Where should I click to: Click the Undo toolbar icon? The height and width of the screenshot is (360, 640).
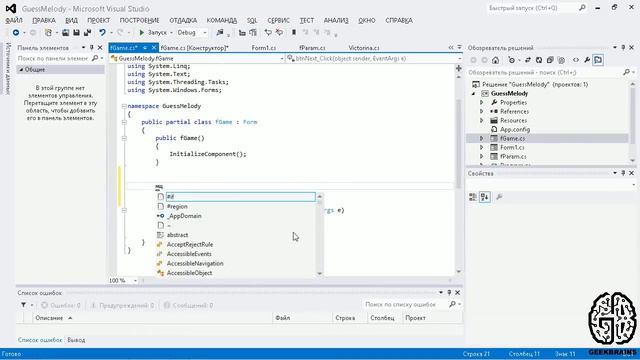pos(102,33)
